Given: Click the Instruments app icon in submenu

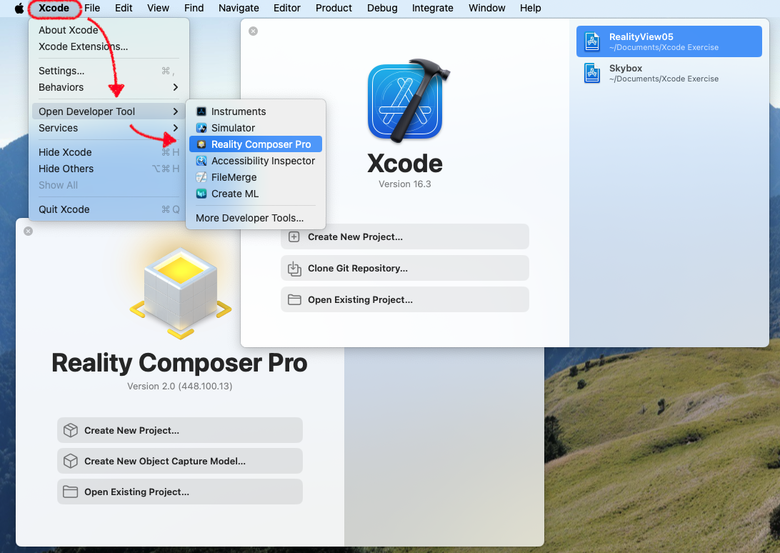Looking at the screenshot, I should (201, 111).
